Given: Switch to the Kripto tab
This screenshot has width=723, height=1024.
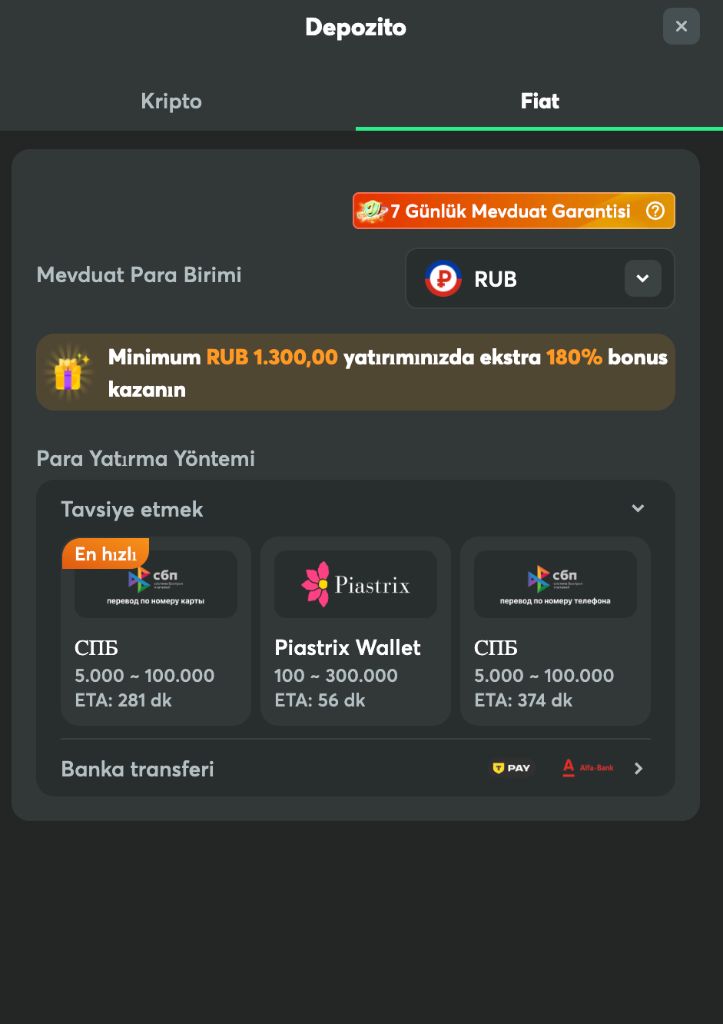Looking at the screenshot, I should coord(170,101).
